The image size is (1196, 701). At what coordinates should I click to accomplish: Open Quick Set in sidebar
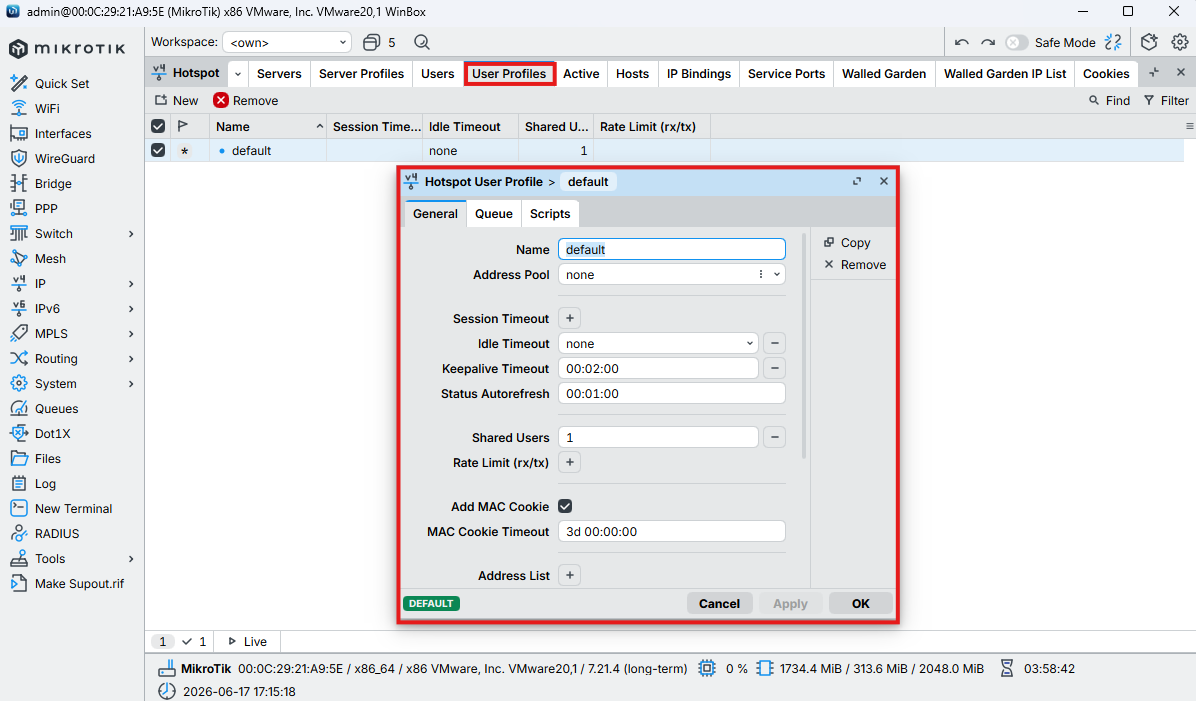point(61,83)
